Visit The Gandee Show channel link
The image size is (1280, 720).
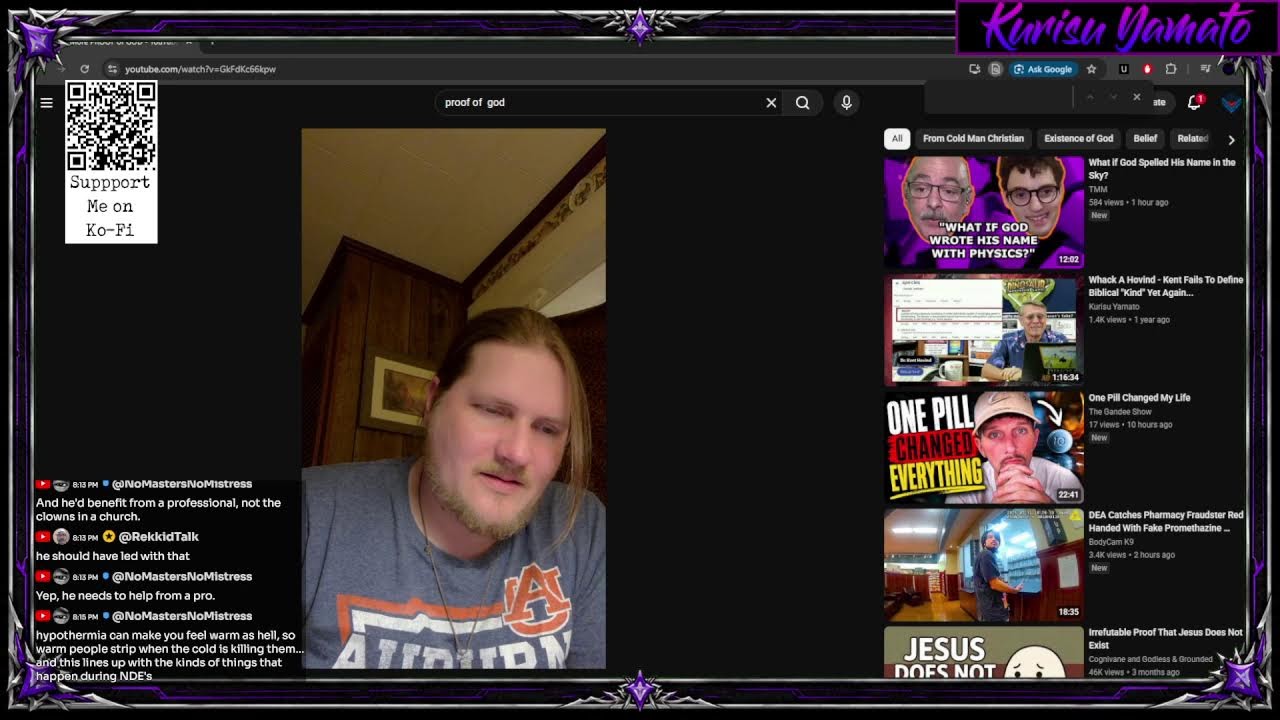pyautogui.click(x=1120, y=411)
